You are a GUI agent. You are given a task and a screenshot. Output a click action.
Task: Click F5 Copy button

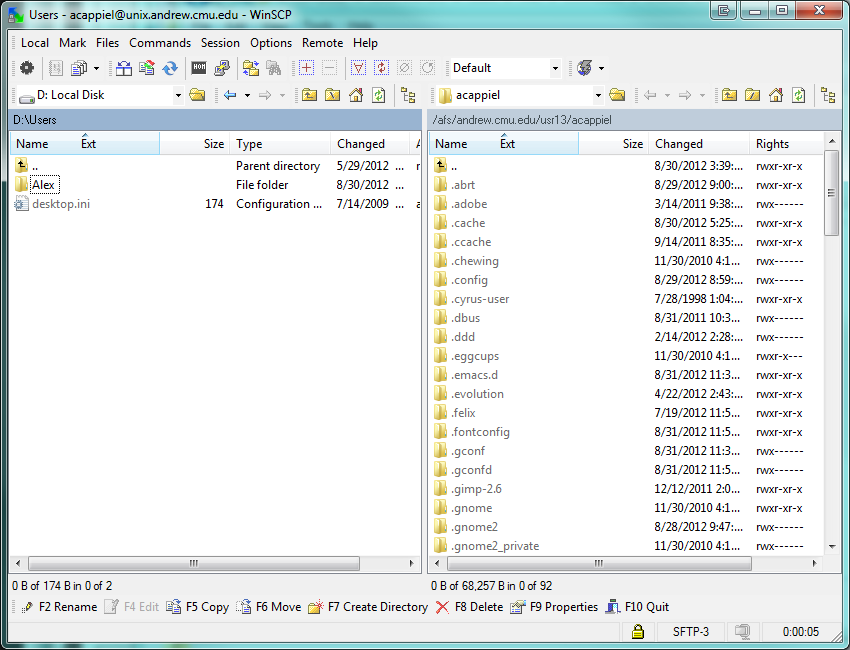(x=197, y=607)
